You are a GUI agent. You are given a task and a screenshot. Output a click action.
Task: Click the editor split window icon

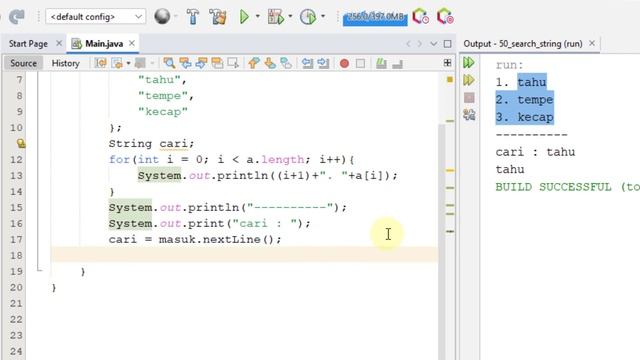point(447,63)
